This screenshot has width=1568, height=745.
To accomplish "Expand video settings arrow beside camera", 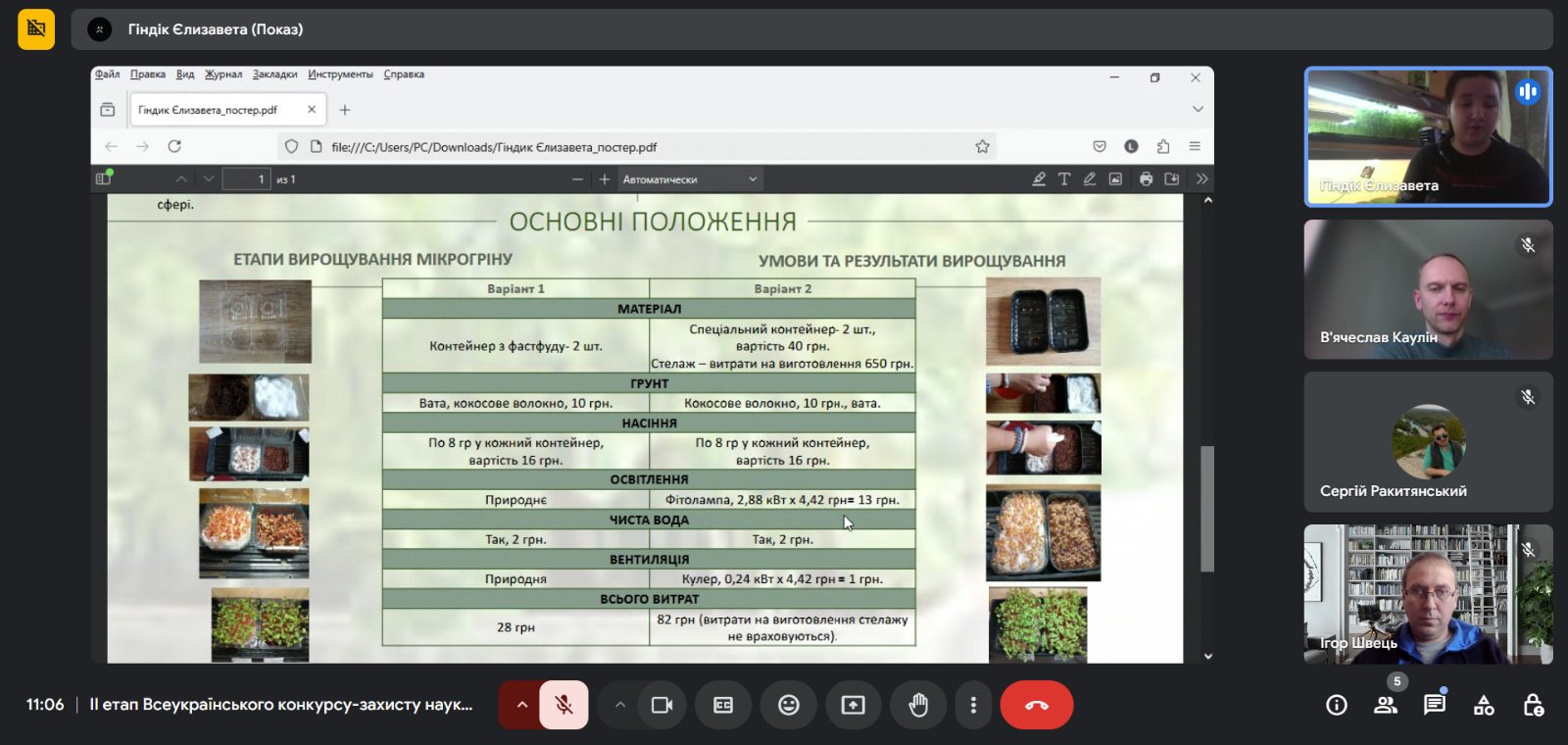I will pyautogui.click(x=619, y=705).
